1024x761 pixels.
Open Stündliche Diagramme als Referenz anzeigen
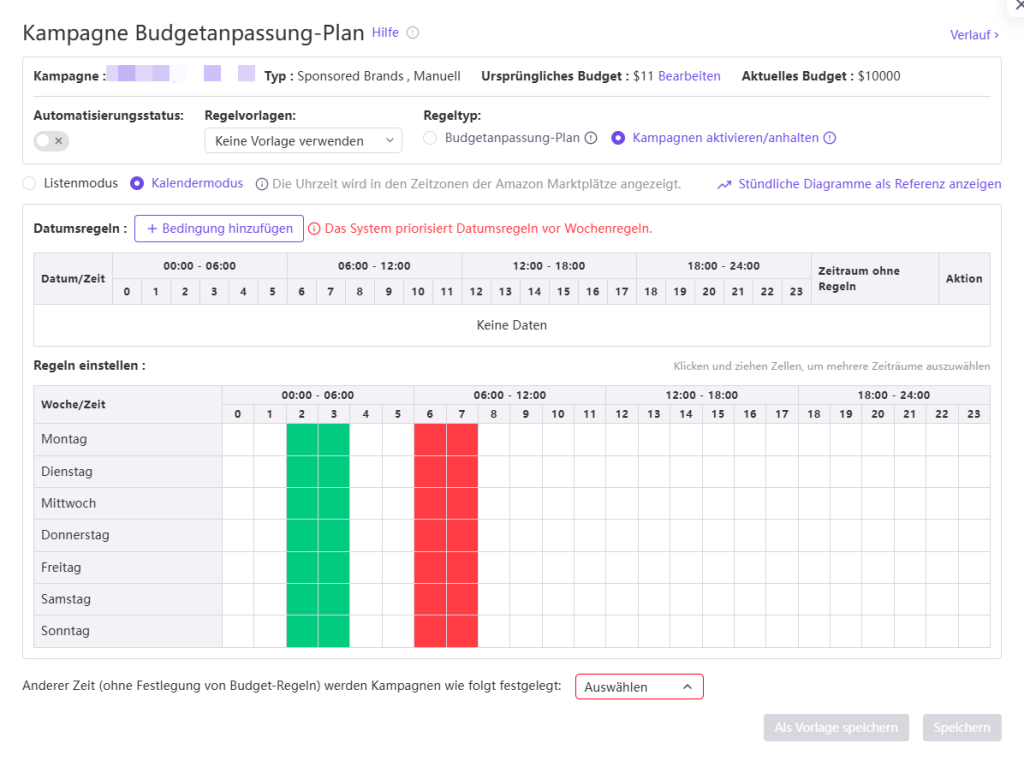coord(869,184)
